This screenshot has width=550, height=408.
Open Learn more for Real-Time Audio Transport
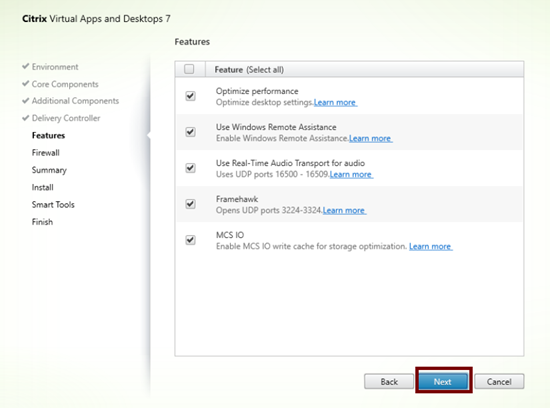point(351,174)
